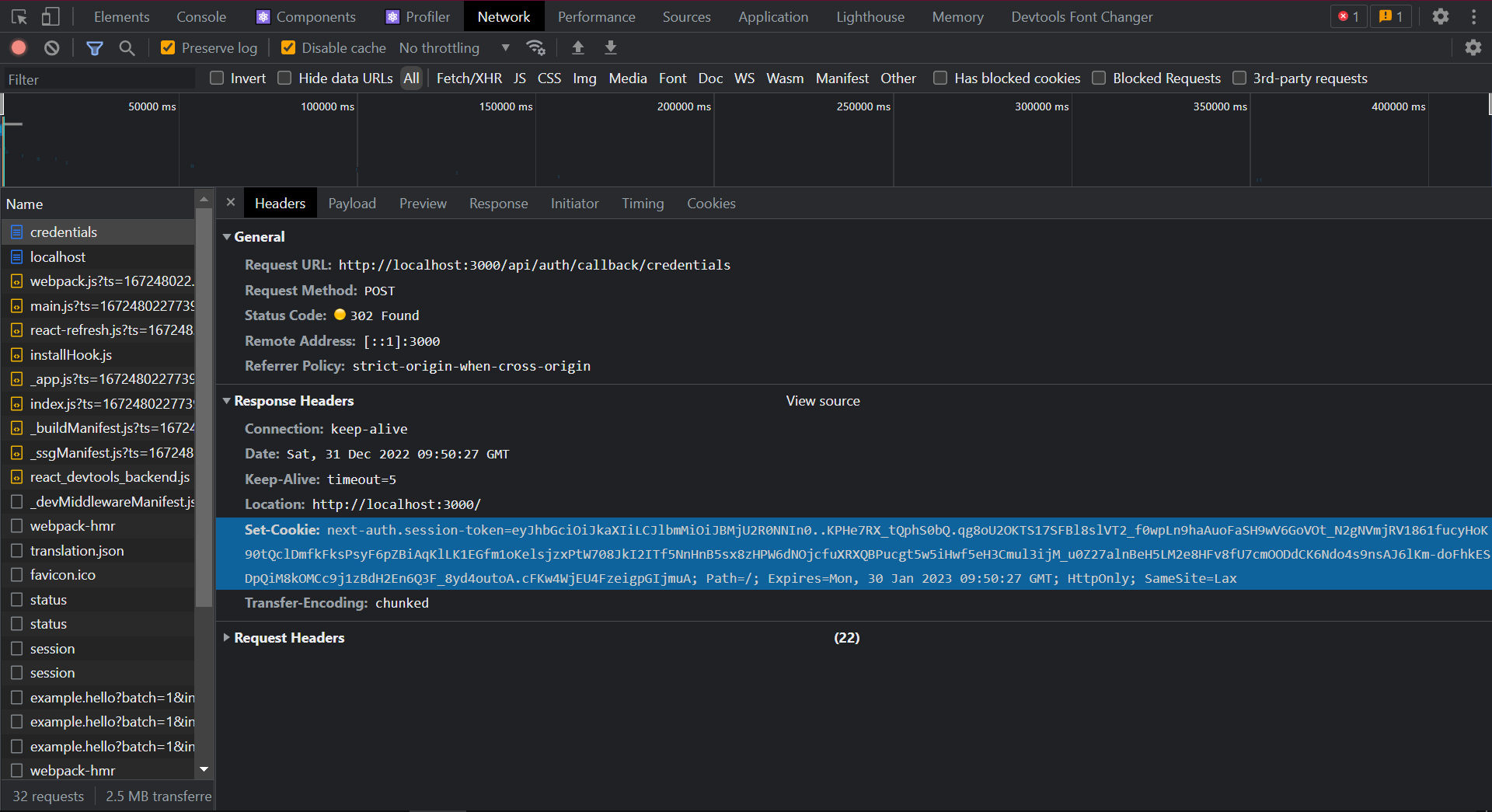Click View source link
Image resolution: width=1492 pixels, height=812 pixels.
(x=822, y=401)
